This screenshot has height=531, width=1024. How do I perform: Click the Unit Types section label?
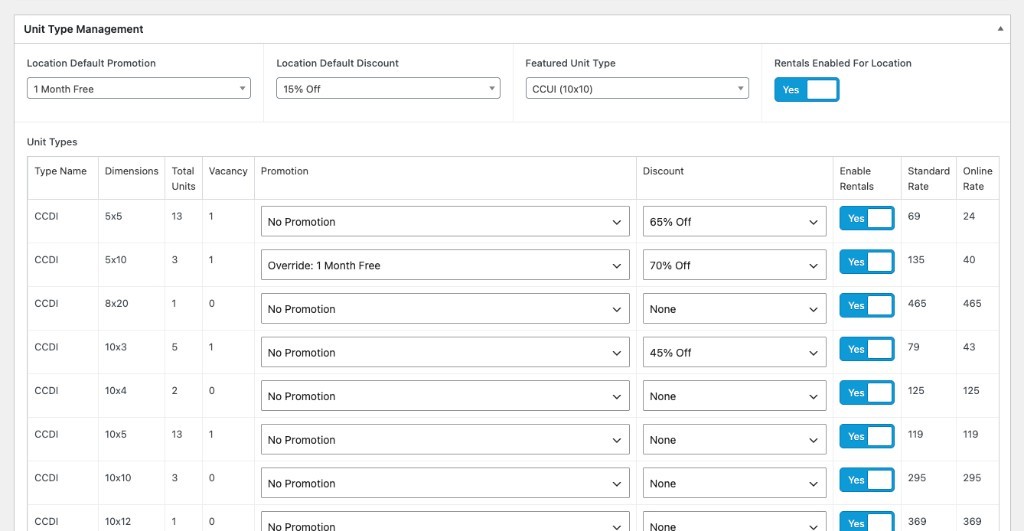click(52, 142)
